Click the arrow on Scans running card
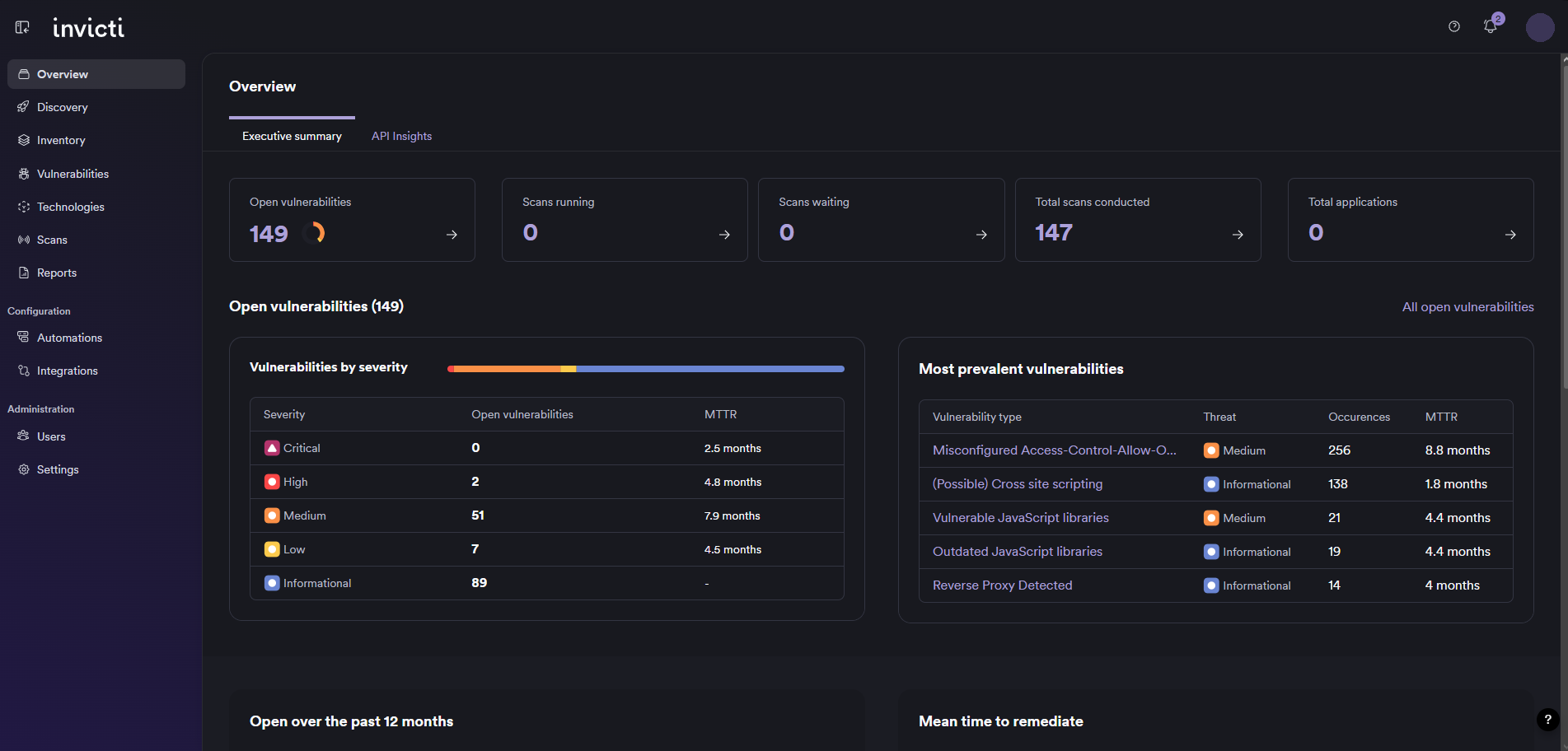Viewport: 1568px width, 751px height. coord(724,235)
